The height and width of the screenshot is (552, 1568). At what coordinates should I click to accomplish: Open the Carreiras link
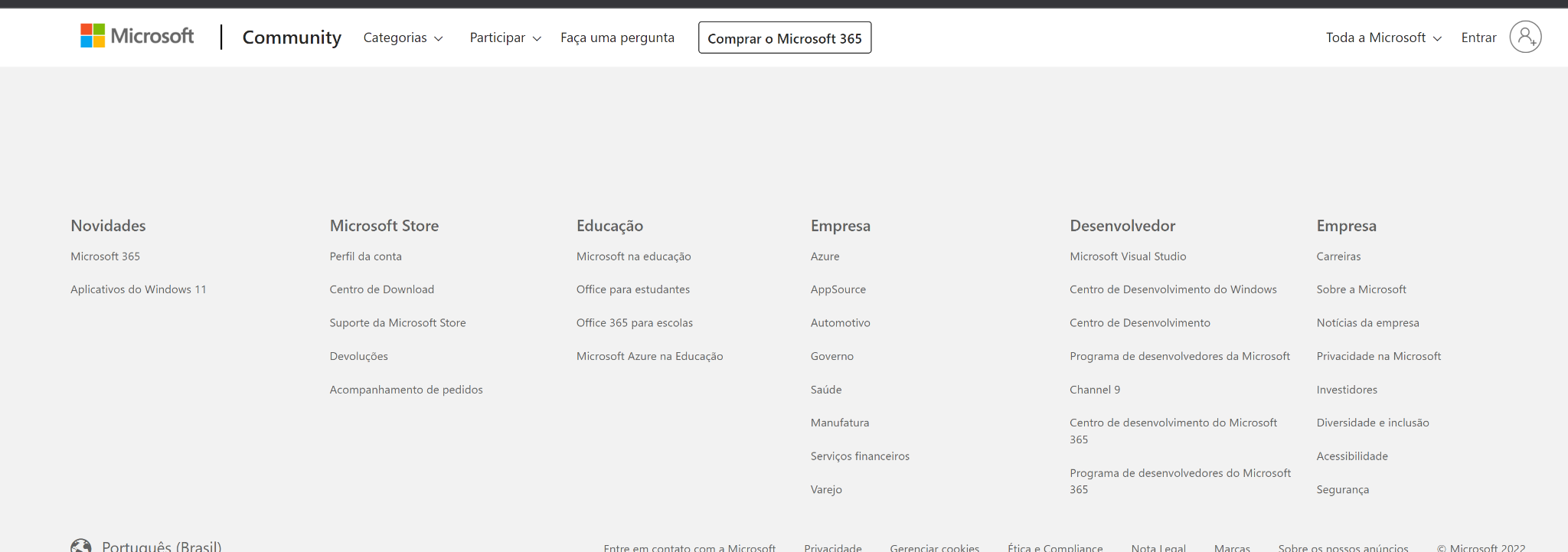pyautogui.click(x=1339, y=256)
